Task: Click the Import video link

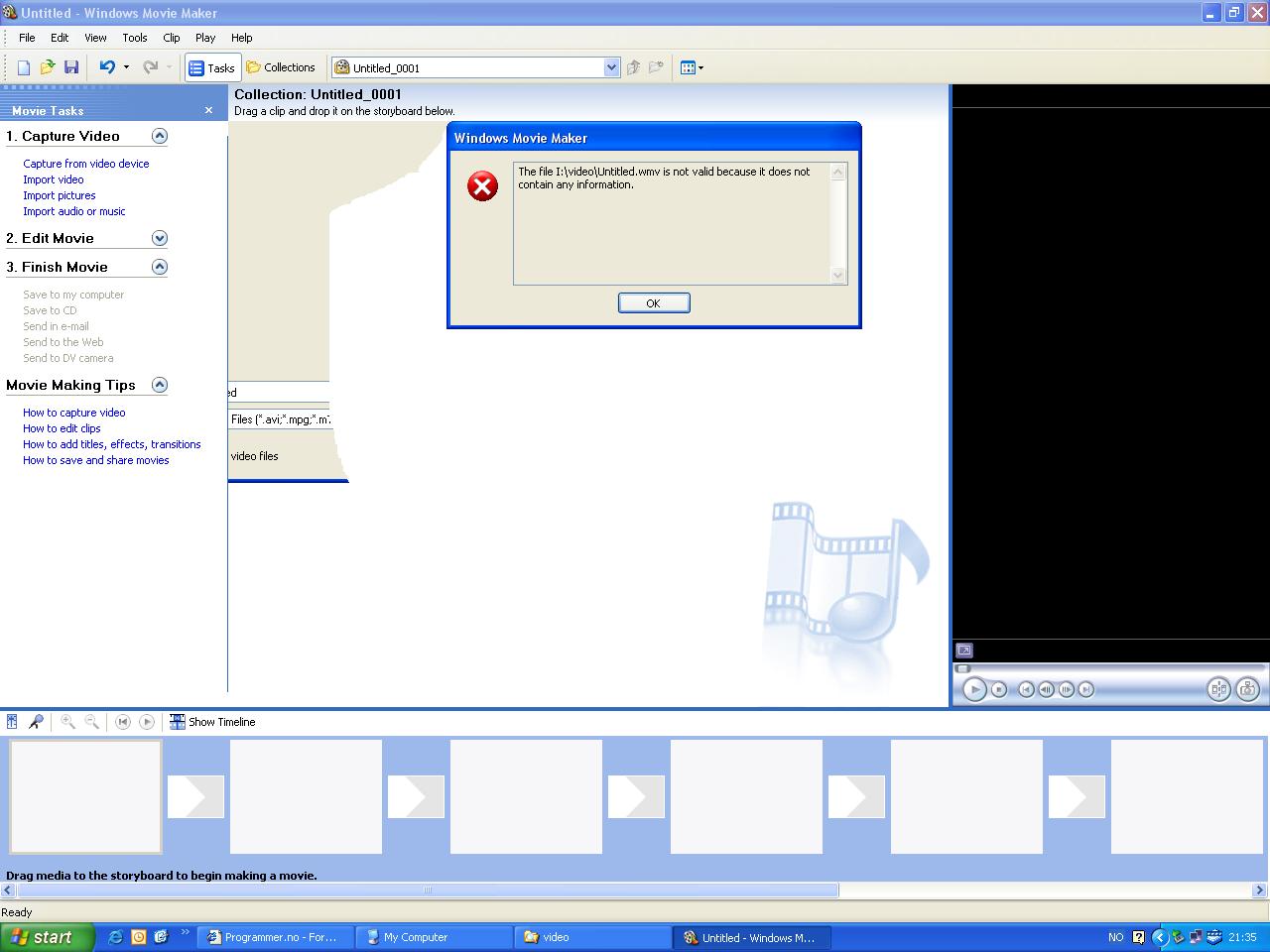Action: click(x=54, y=179)
